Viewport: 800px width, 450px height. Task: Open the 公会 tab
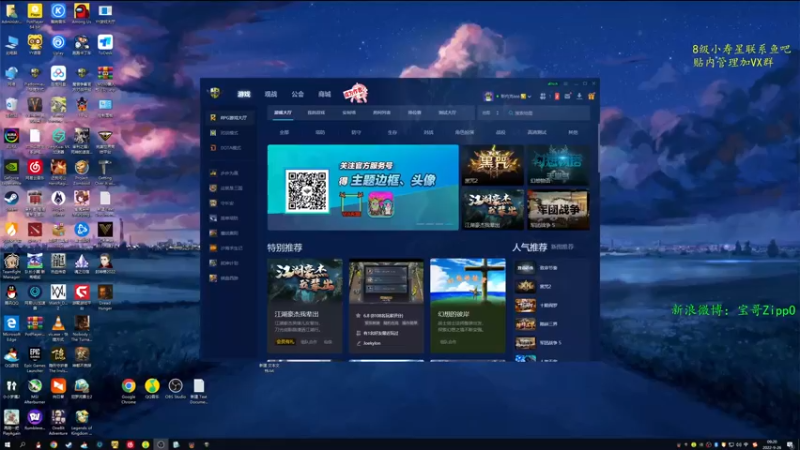point(297,94)
